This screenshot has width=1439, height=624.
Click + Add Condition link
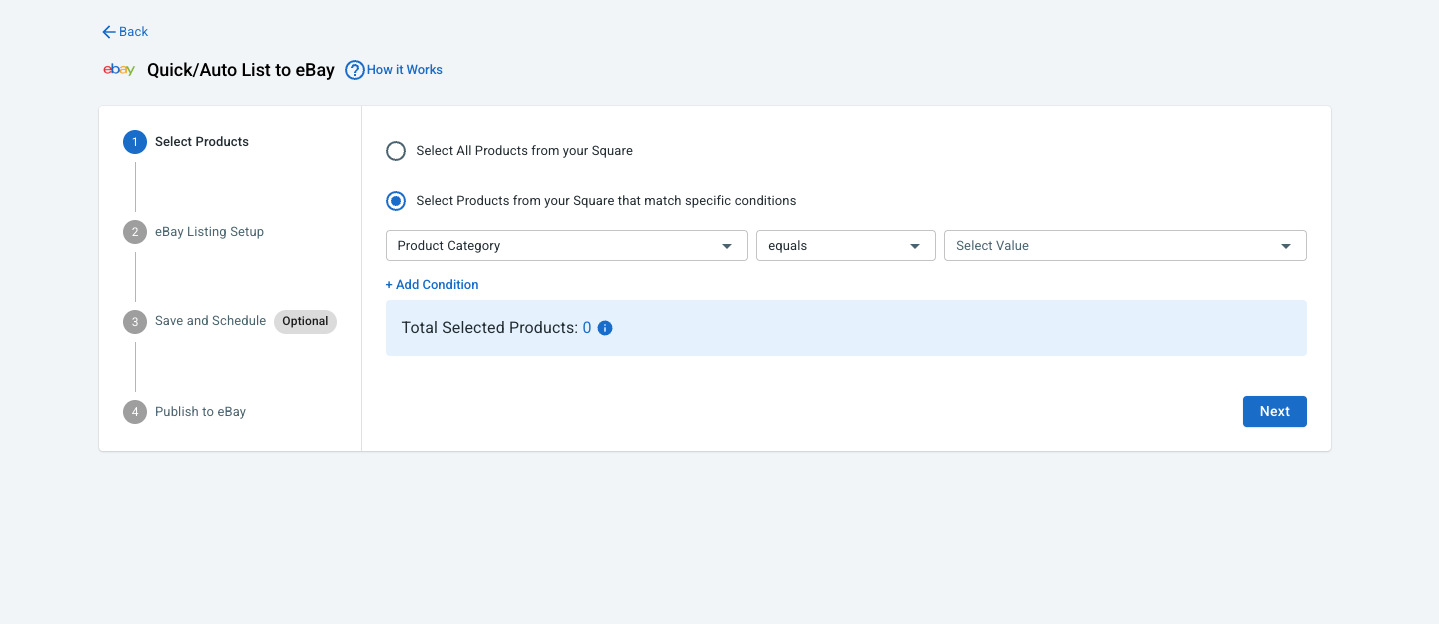pyautogui.click(x=432, y=285)
